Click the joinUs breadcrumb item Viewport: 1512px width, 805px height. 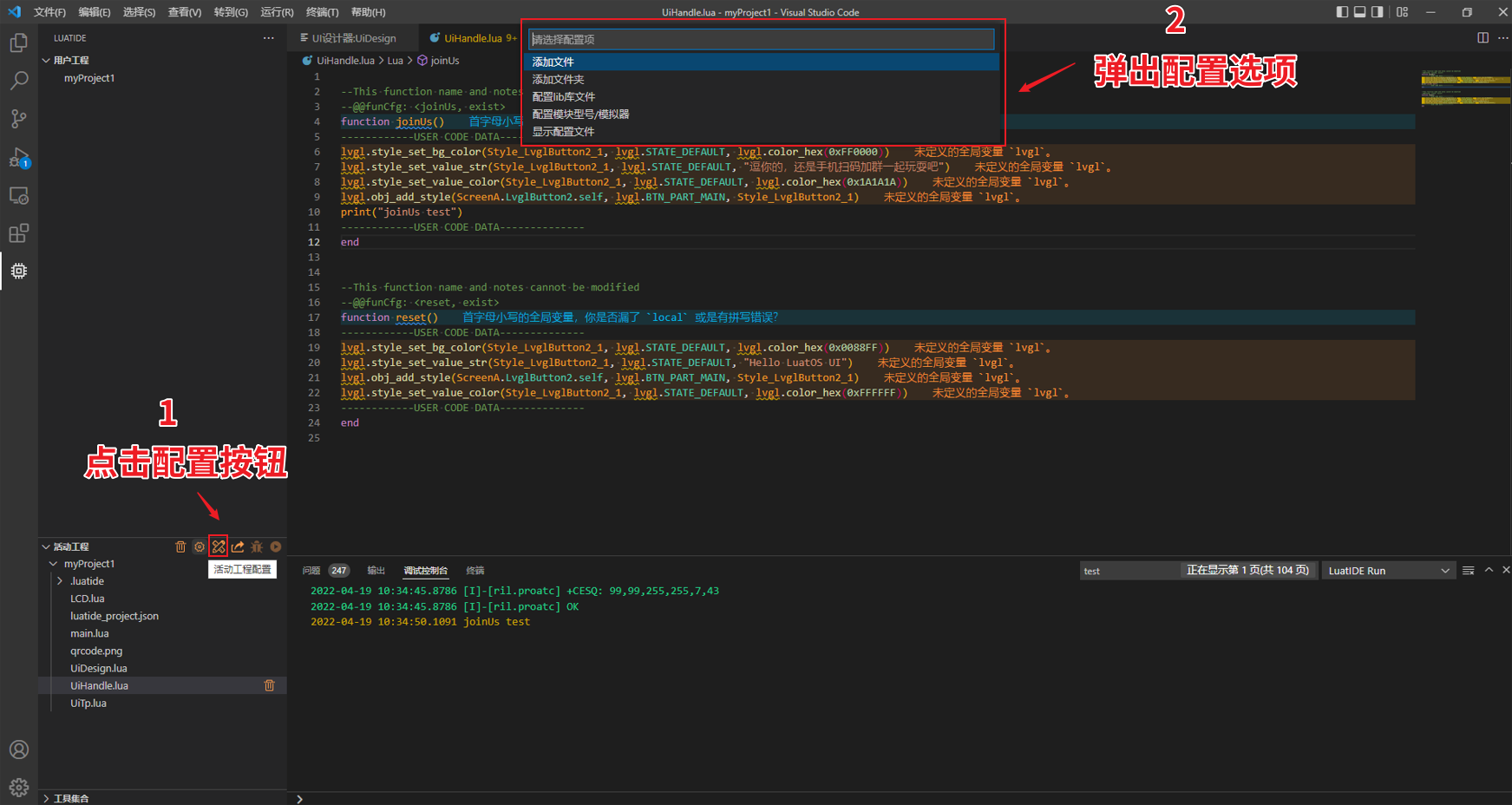point(444,61)
